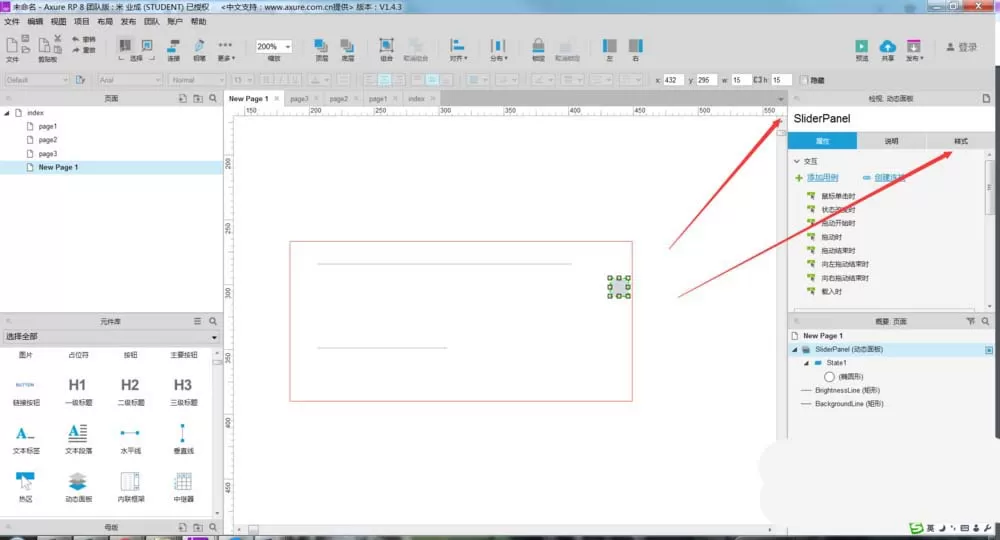The image size is (1000, 540).
Task: Open the 发布 menu in menu bar
Action: click(128, 22)
